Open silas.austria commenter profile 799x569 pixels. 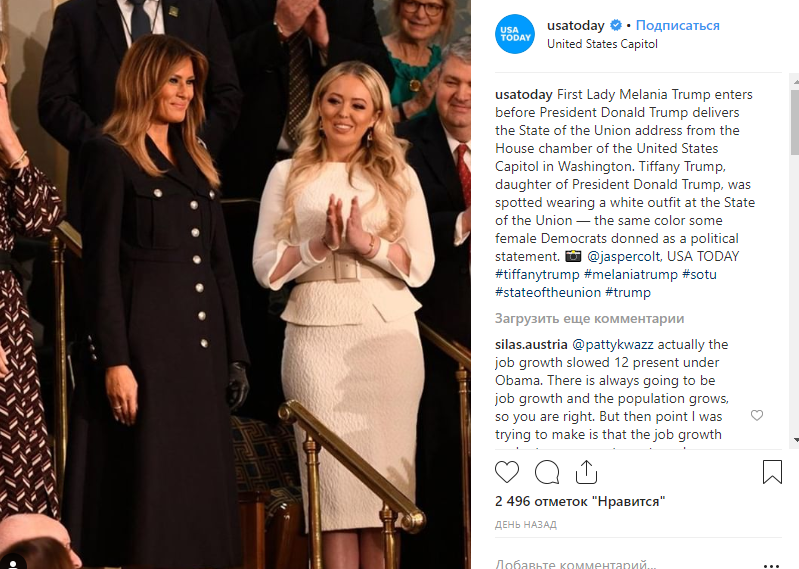point(531,344)
